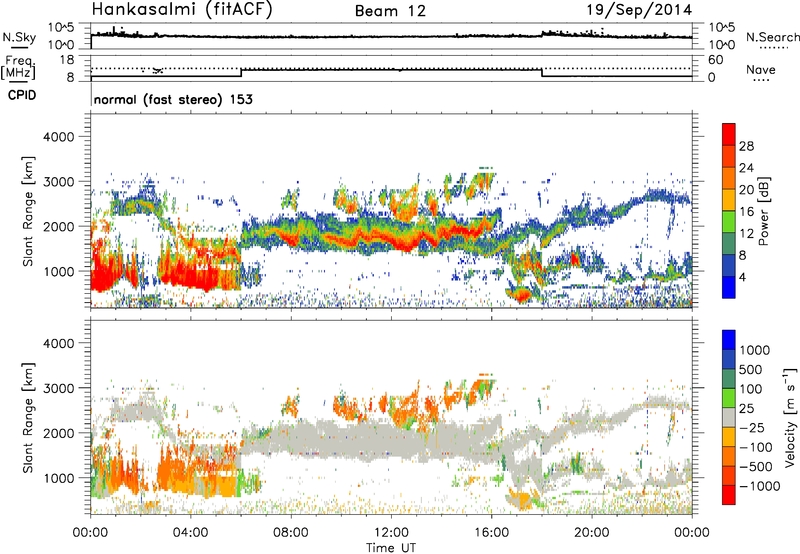Viewport: 800px width, 554px height.
Task: Click the '-100' velocity colorbar value
Action: pyautogui.click(x=756, y=447)
